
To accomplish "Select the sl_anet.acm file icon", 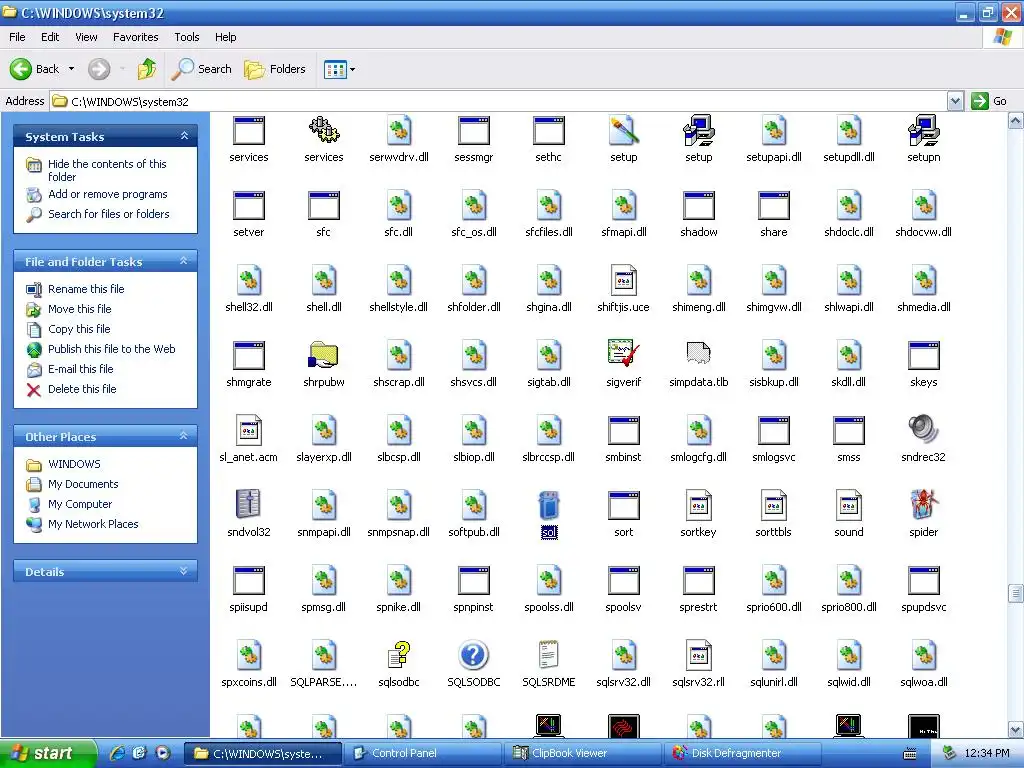I will (x=249, y=431).
